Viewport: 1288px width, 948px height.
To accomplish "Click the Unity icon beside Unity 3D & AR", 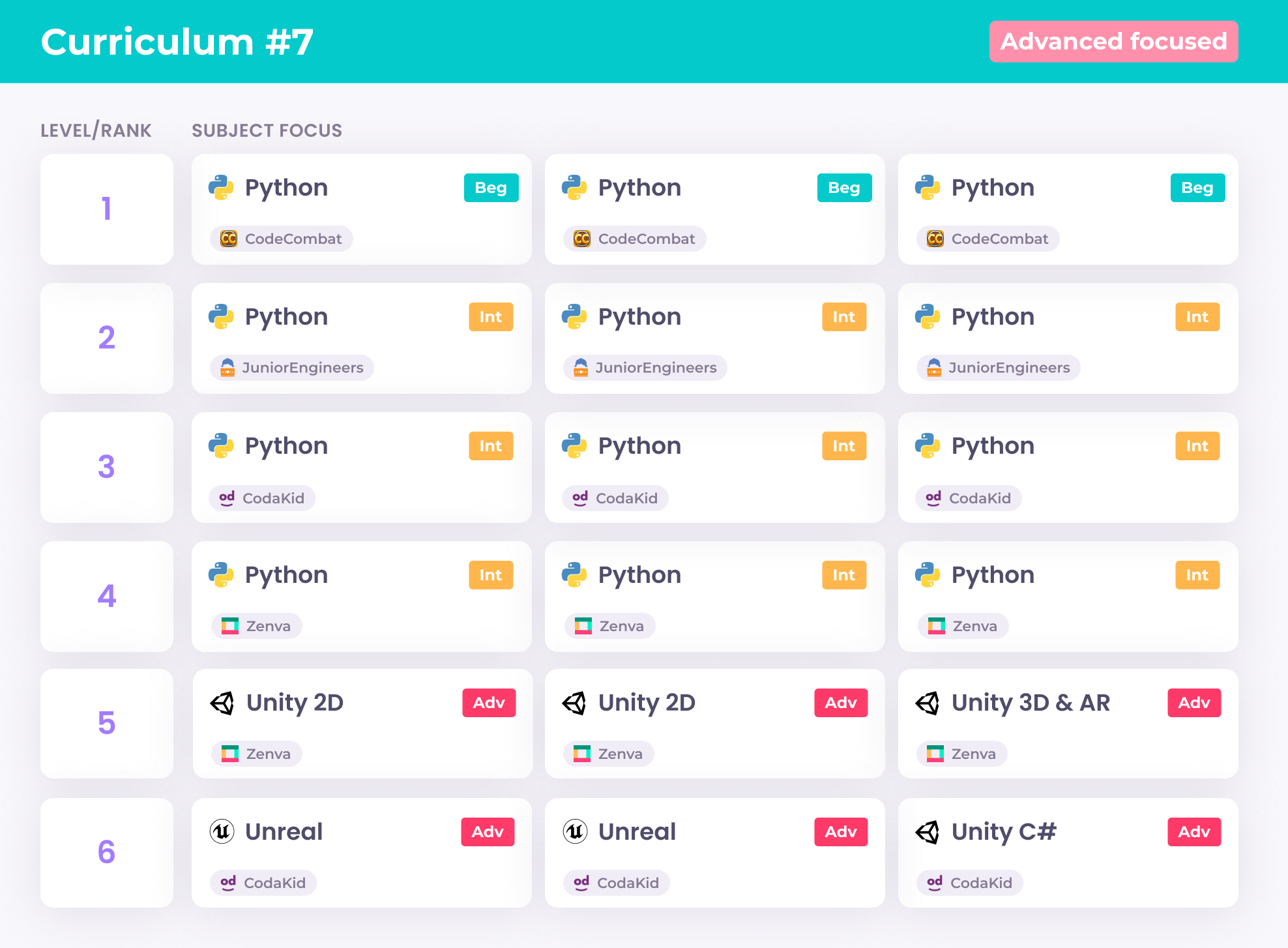I will point(927,703).
